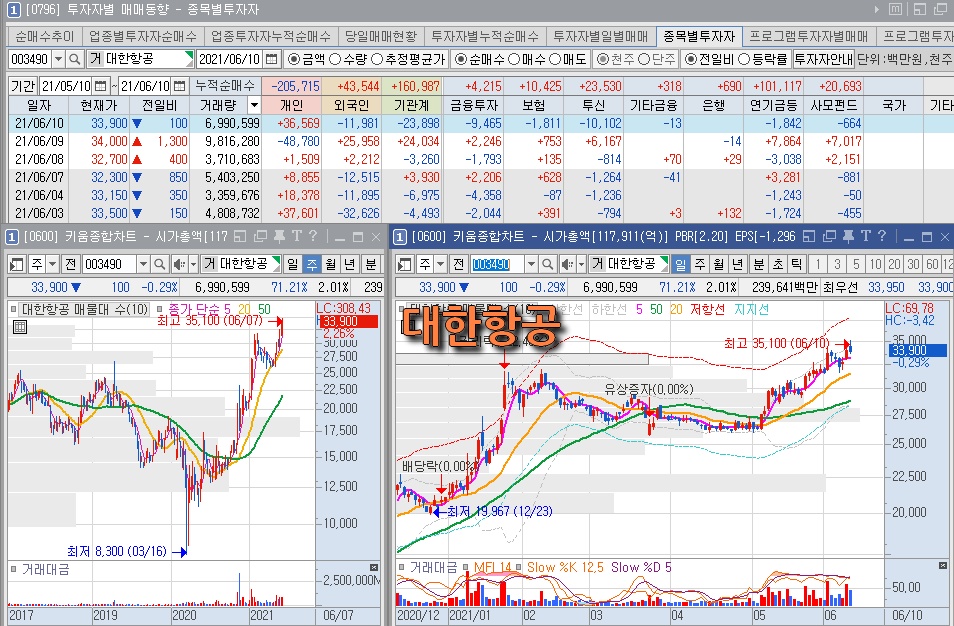Viewport: 954px width, 626px height.
Task: Click the T font icon in the left chart title bar
Action: (296, 236)
